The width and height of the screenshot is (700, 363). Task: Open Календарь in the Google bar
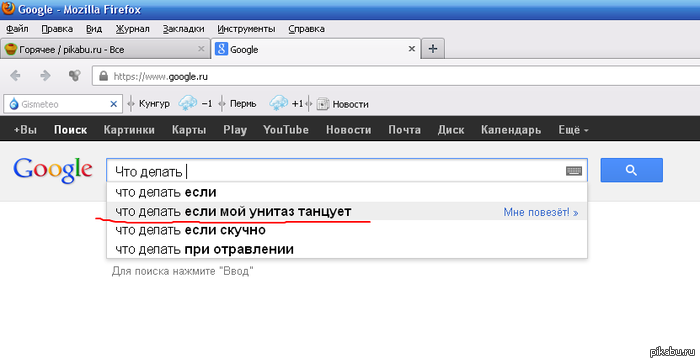511,130
